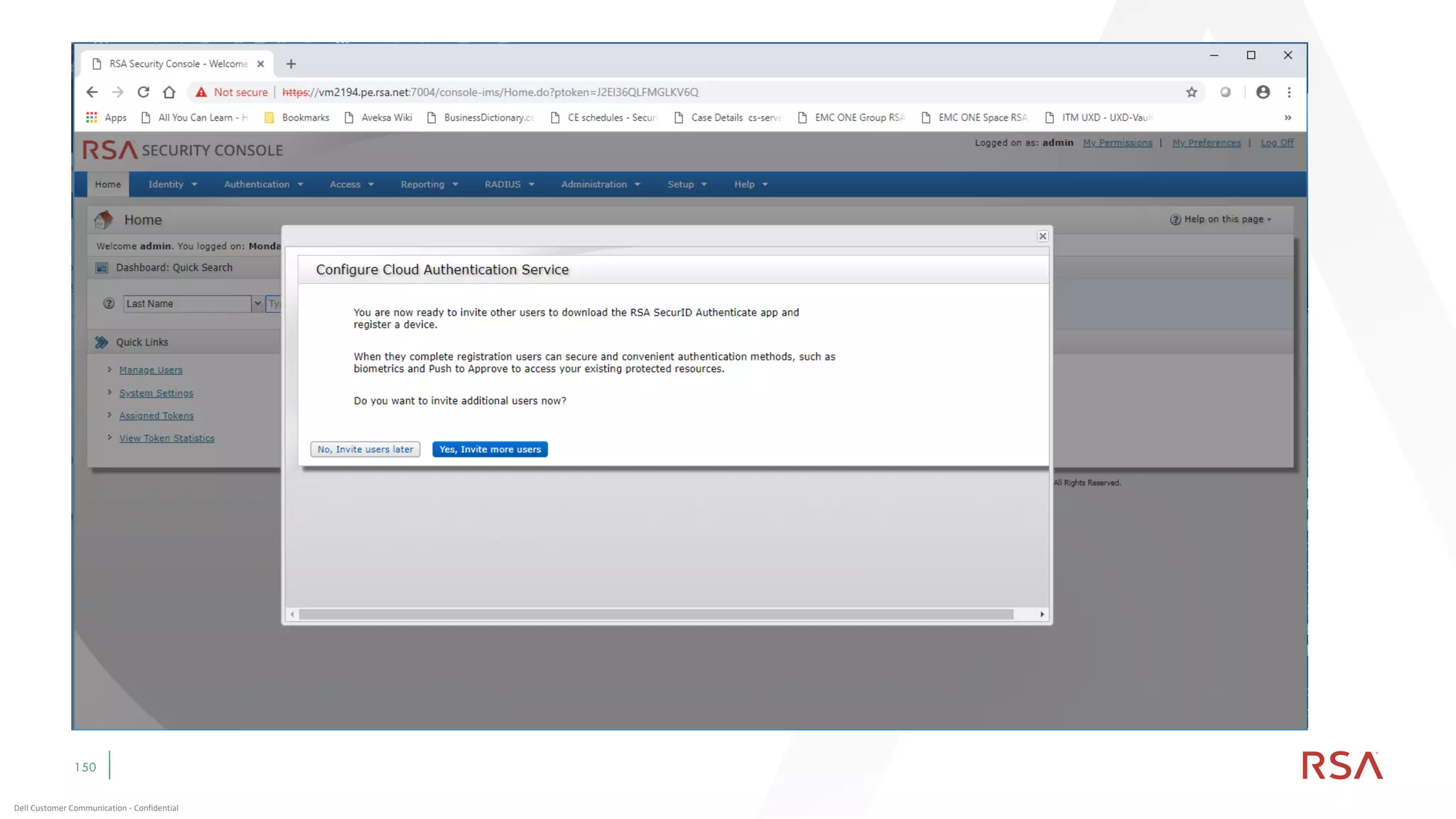The image size is (1456, 819).
Task: Close the Configure Cloud Authentication dialog
Action: point(1042,237)
